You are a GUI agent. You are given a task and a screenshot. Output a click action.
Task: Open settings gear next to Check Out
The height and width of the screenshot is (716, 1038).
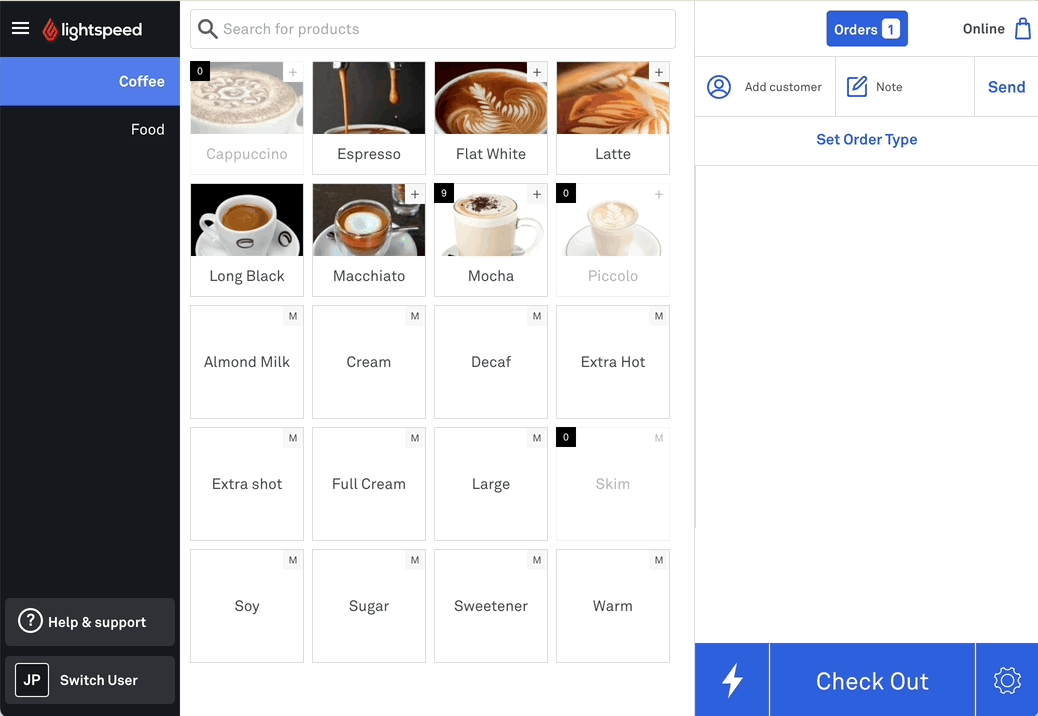[1006, 680]
